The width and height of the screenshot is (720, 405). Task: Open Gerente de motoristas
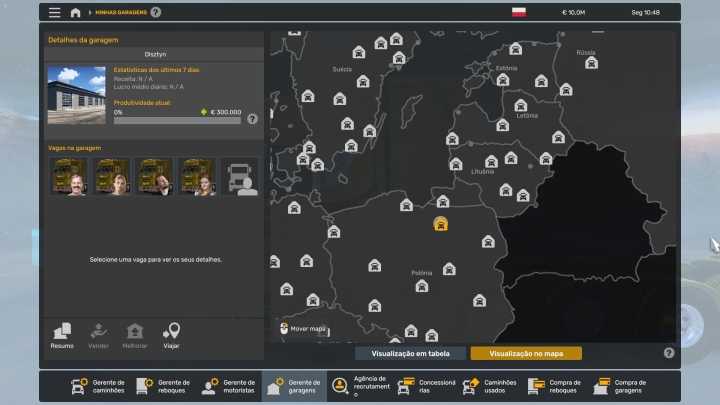(x=229, y=386)
